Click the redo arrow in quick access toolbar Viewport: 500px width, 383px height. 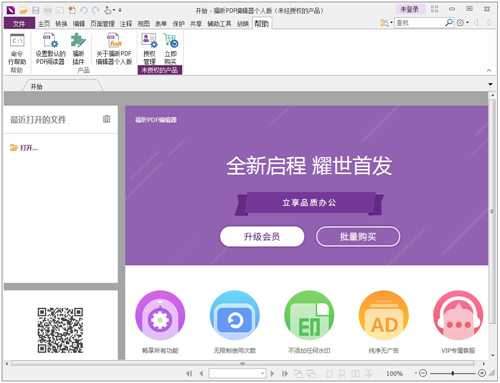coord(94,11)
